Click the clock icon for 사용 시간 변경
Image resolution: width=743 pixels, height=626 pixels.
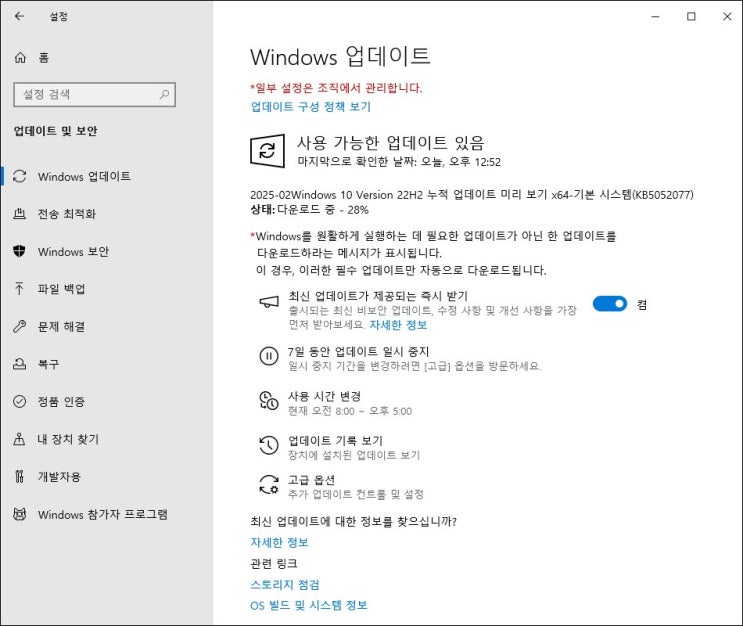(269, 400)
